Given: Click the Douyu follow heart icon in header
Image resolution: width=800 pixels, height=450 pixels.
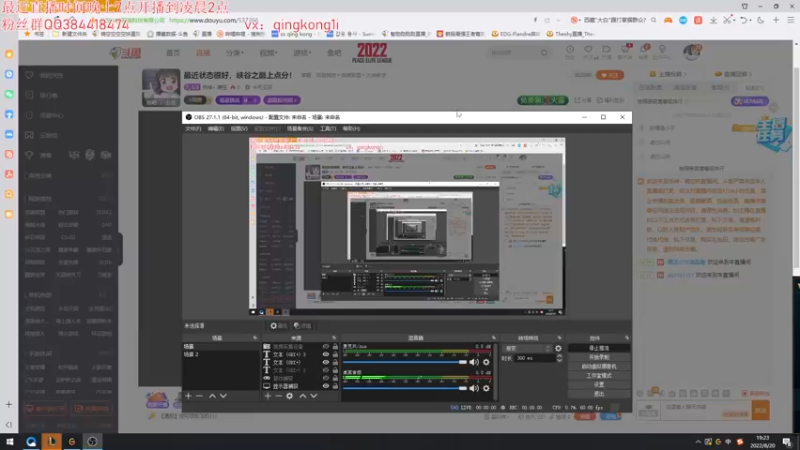Looking at the screenshot, I should click(588, 49).
